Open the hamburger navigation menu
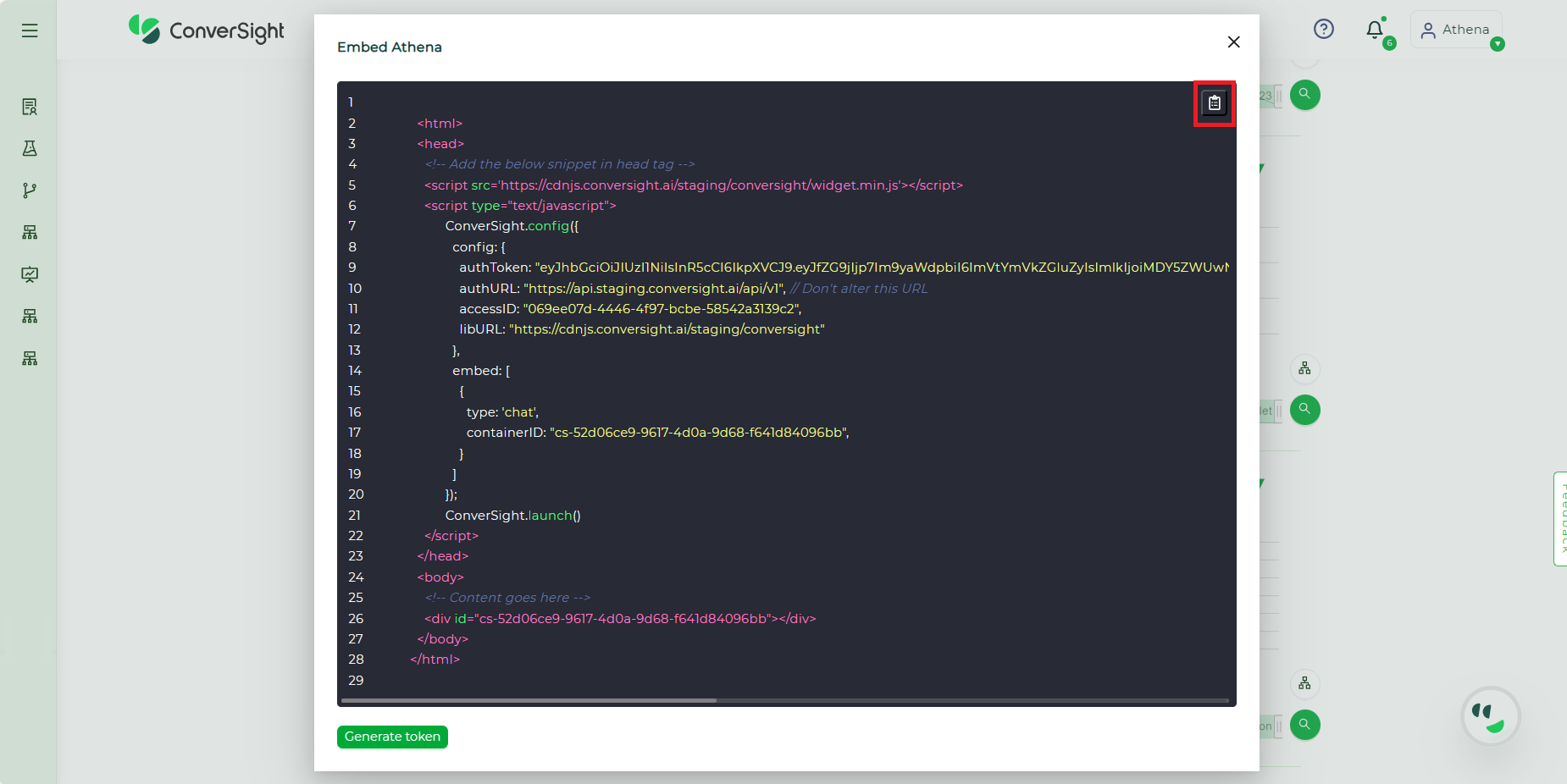The height and width of the screenshot is (784, 1567). (30, 30)
